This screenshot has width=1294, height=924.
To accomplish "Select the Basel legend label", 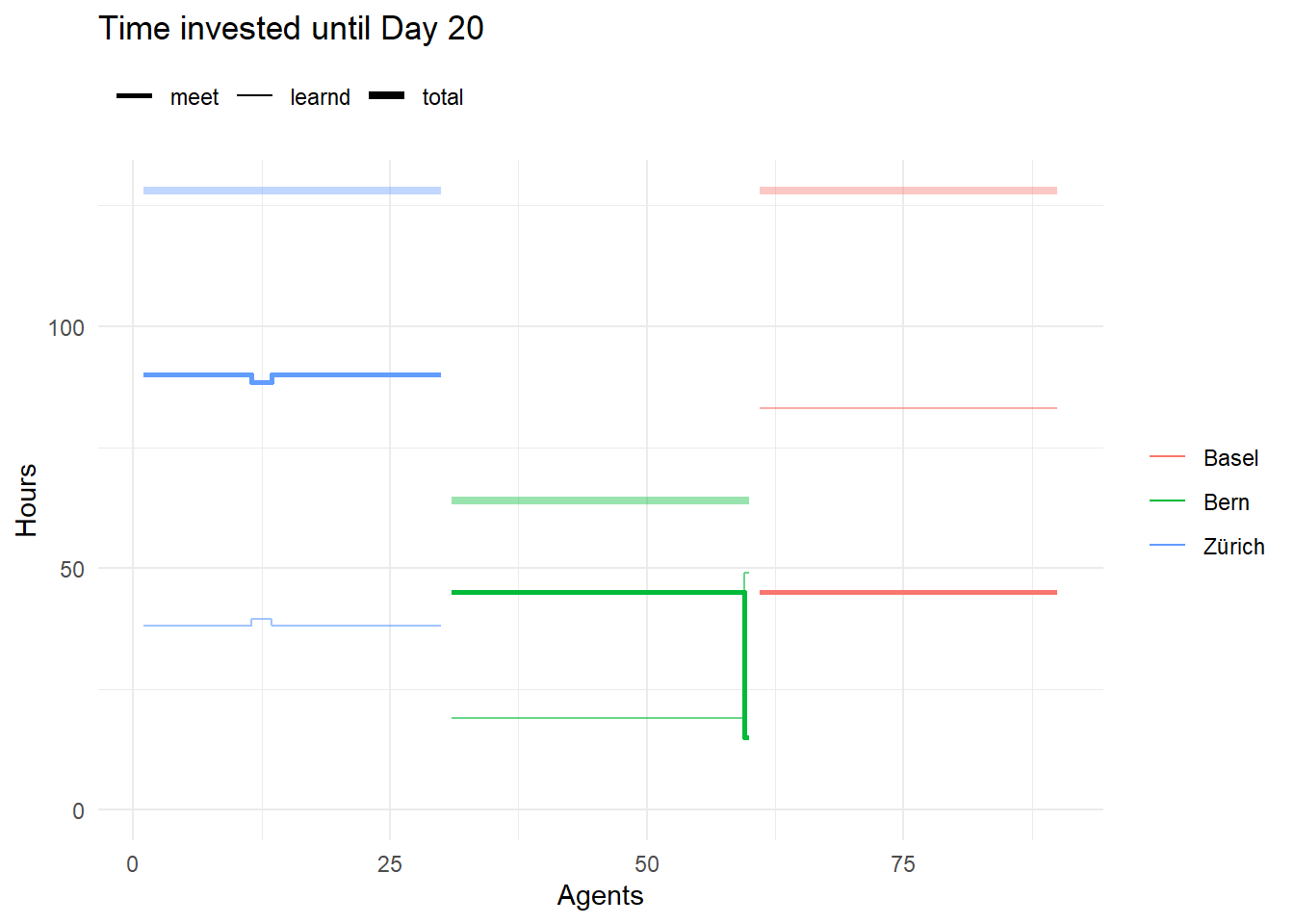I will pos(1230,458).
